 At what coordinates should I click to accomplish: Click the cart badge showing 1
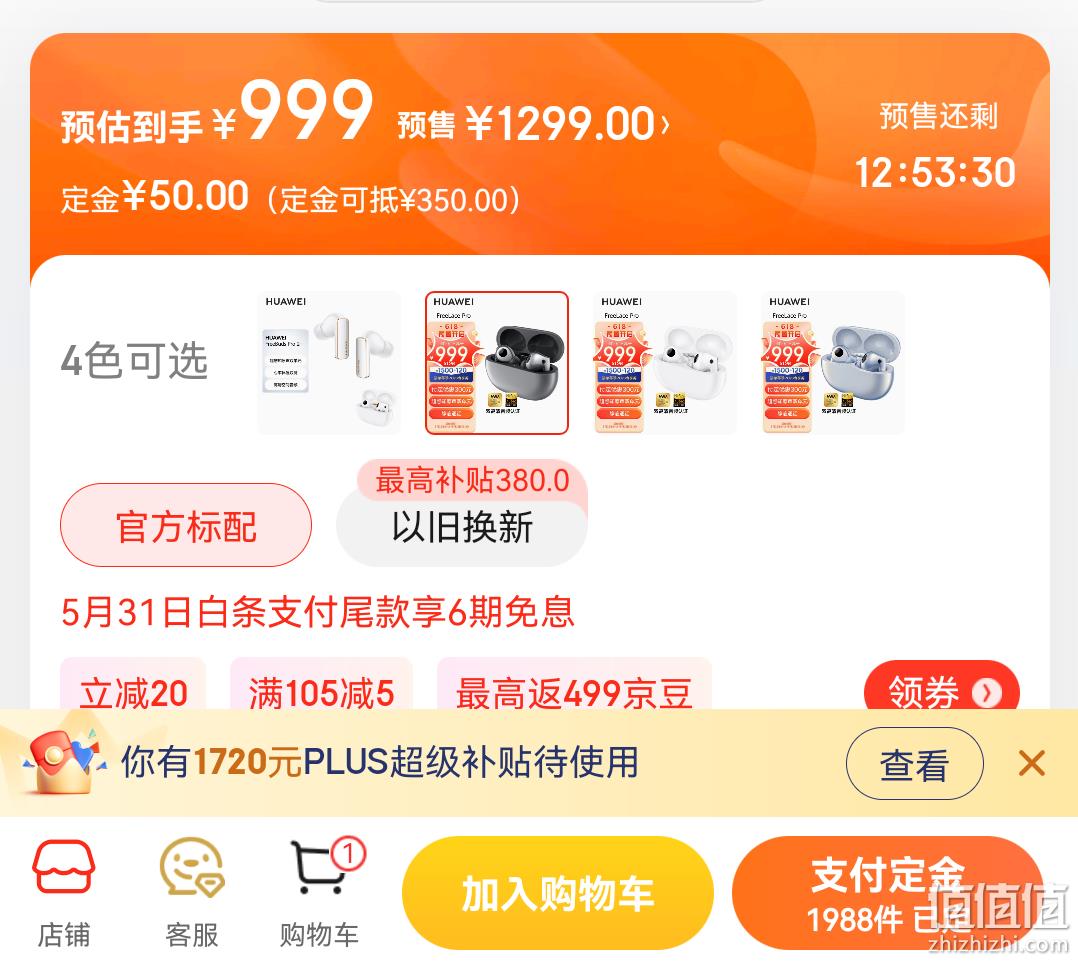click(349, 853)
